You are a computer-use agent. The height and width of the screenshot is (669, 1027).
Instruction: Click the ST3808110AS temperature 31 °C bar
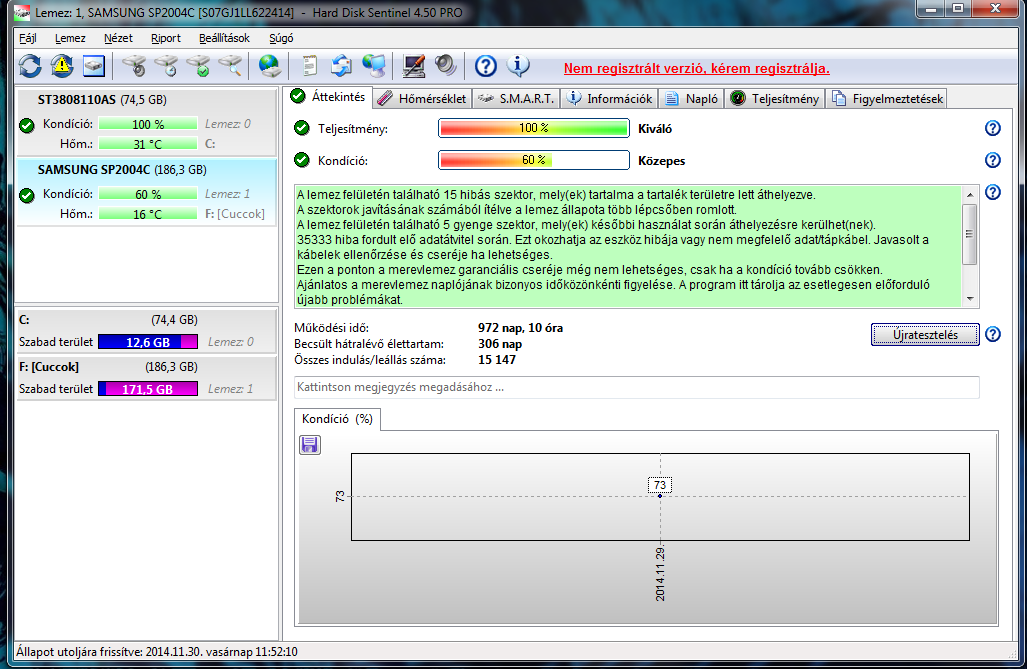coord(148,143)
